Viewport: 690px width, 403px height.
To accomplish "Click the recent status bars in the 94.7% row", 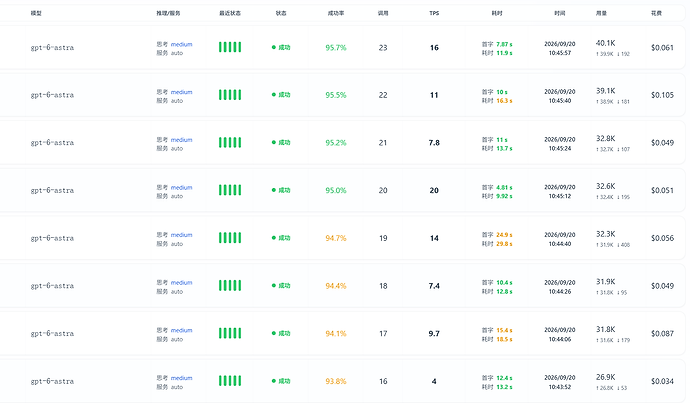I will point(230,238).
